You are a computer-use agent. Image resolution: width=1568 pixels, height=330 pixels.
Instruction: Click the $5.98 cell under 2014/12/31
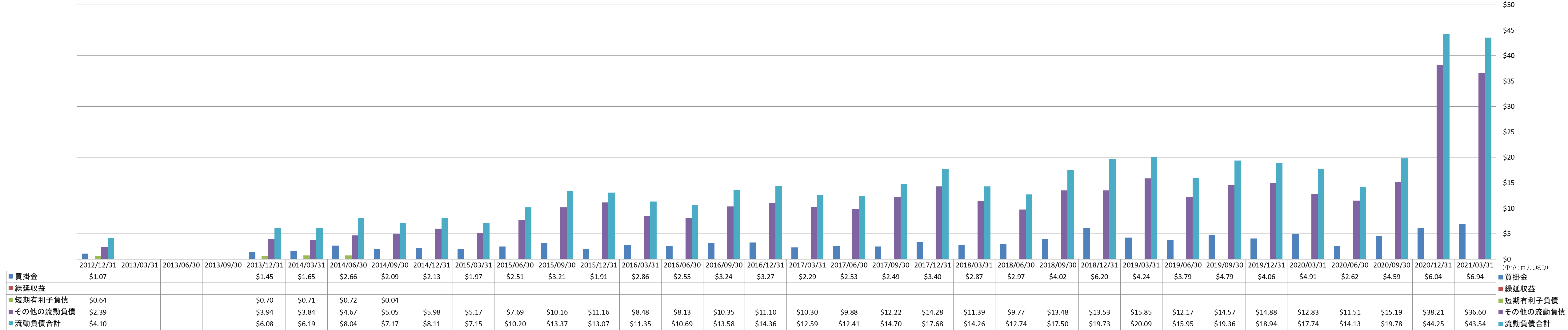tap(432, 312)
